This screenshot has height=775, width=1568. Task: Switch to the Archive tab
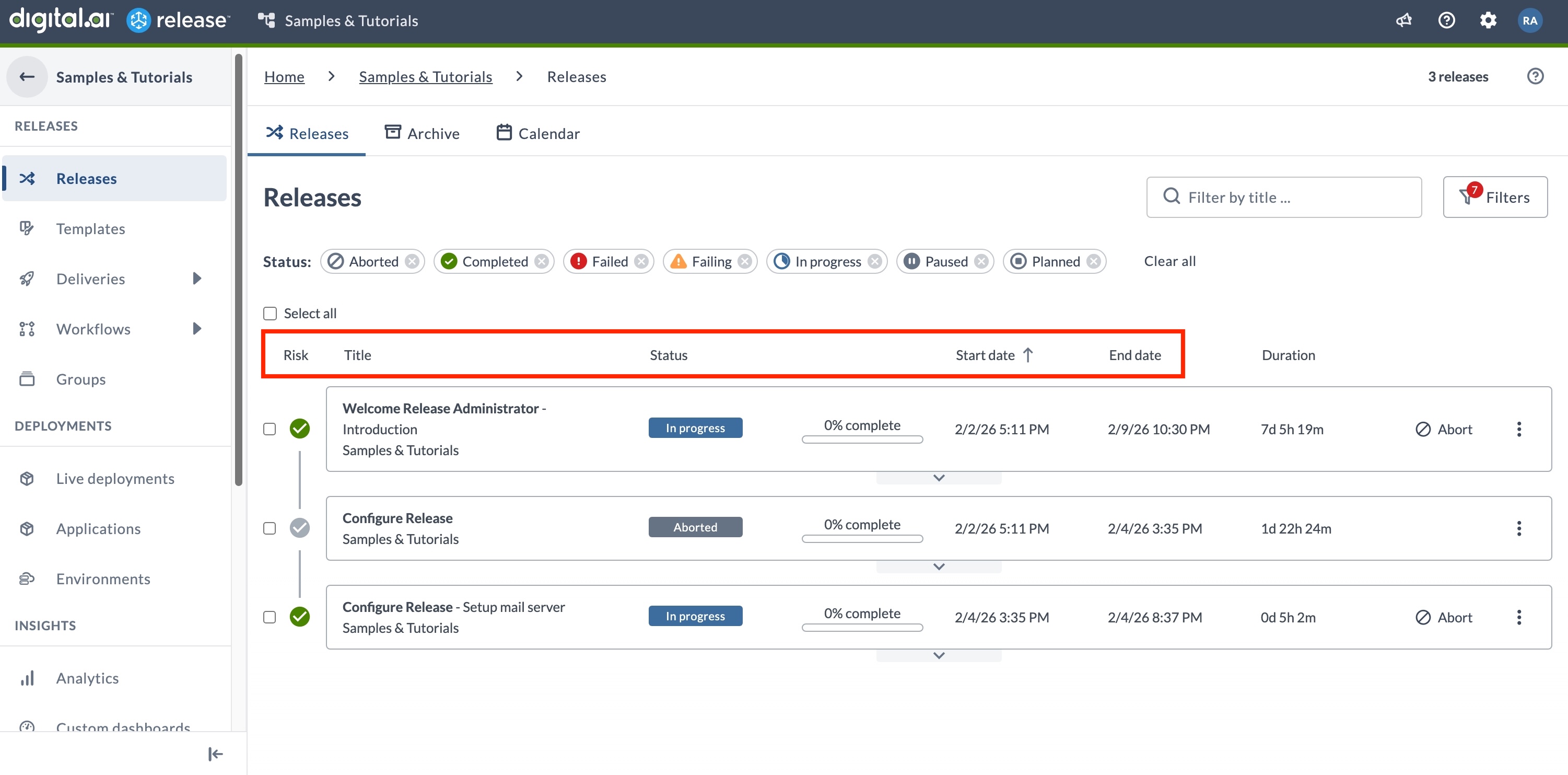coord(422,133)
